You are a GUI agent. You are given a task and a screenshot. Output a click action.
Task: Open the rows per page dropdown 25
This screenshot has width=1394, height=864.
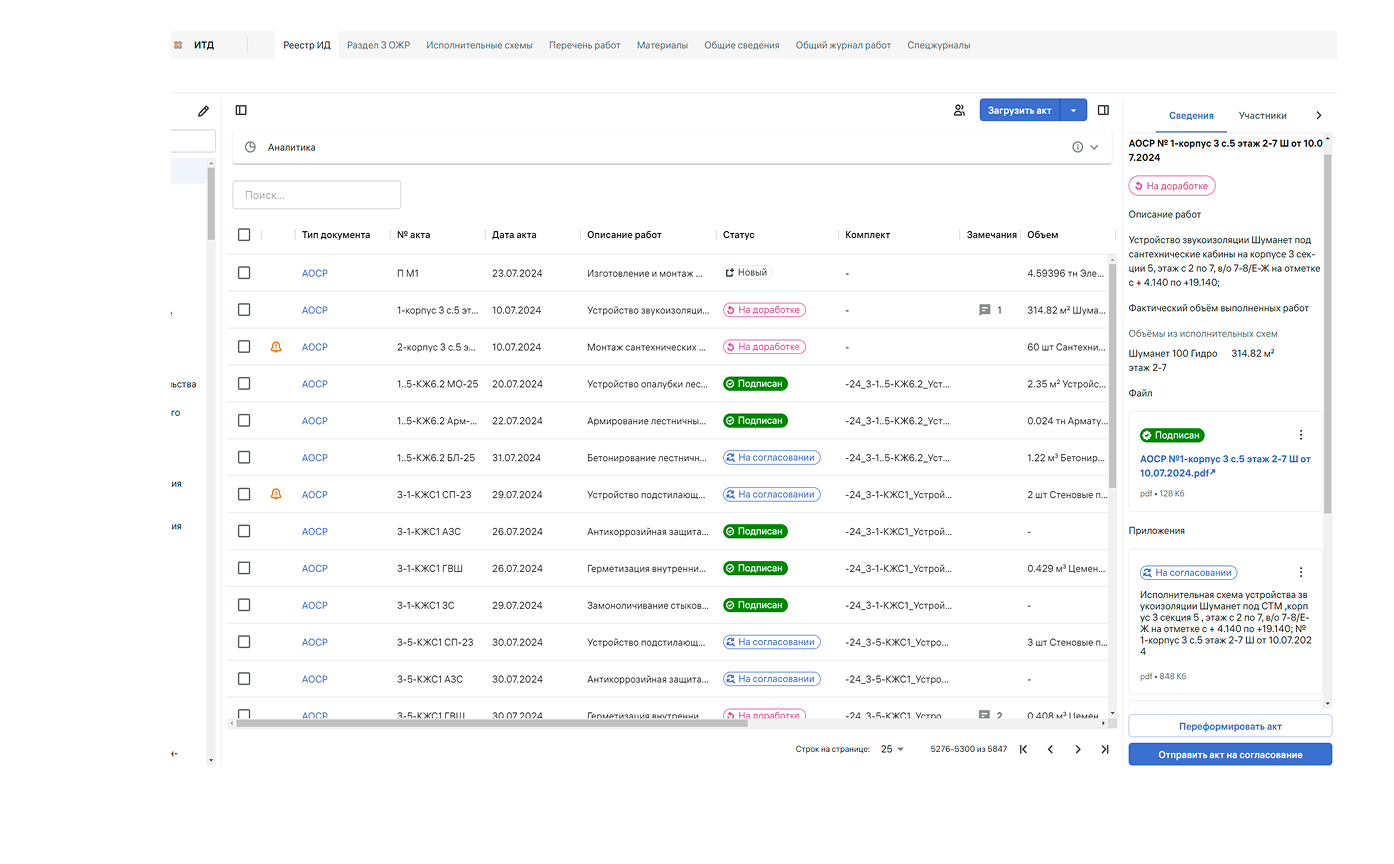[x=892, y=749]
